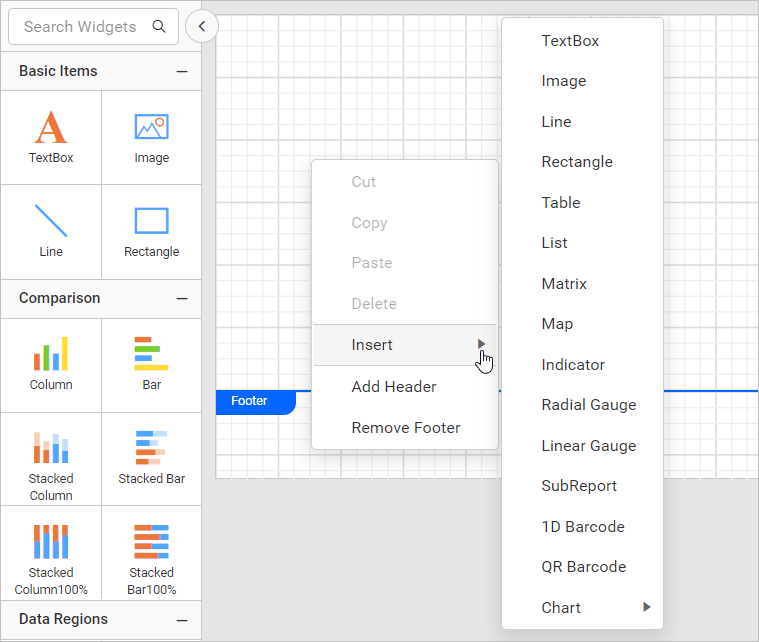Pick the Stacked Column chart widget
The width and height of the screenshot is (759, 642).
click(x=50, y=448)
